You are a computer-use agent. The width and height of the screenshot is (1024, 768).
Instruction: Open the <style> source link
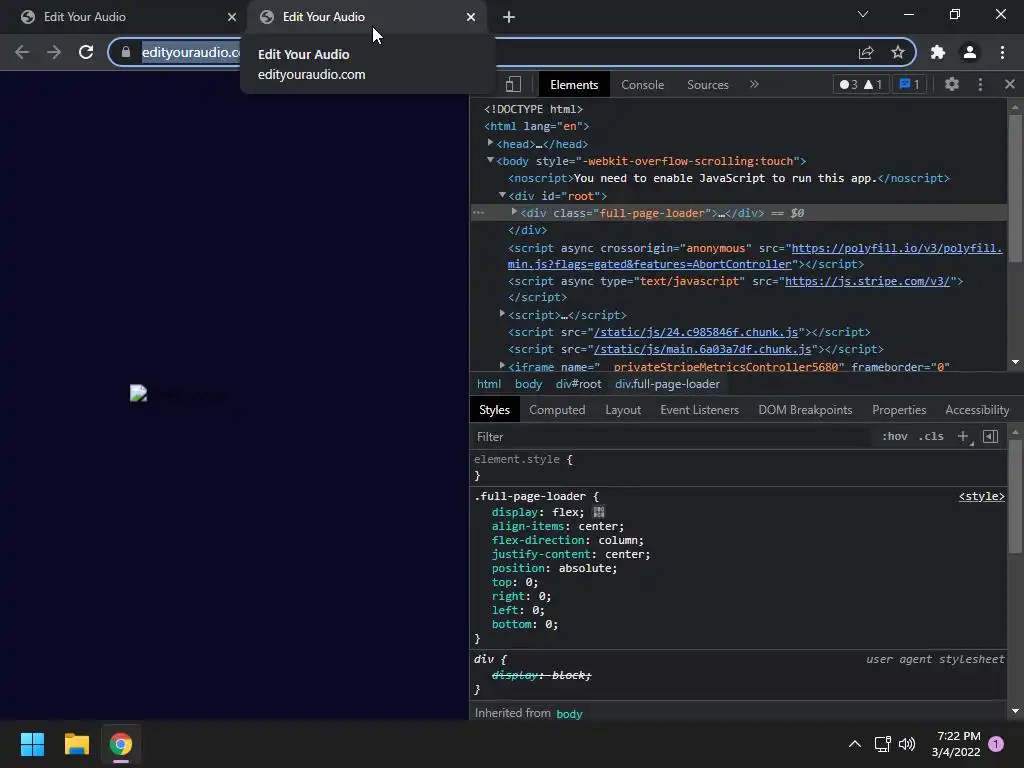982,496
